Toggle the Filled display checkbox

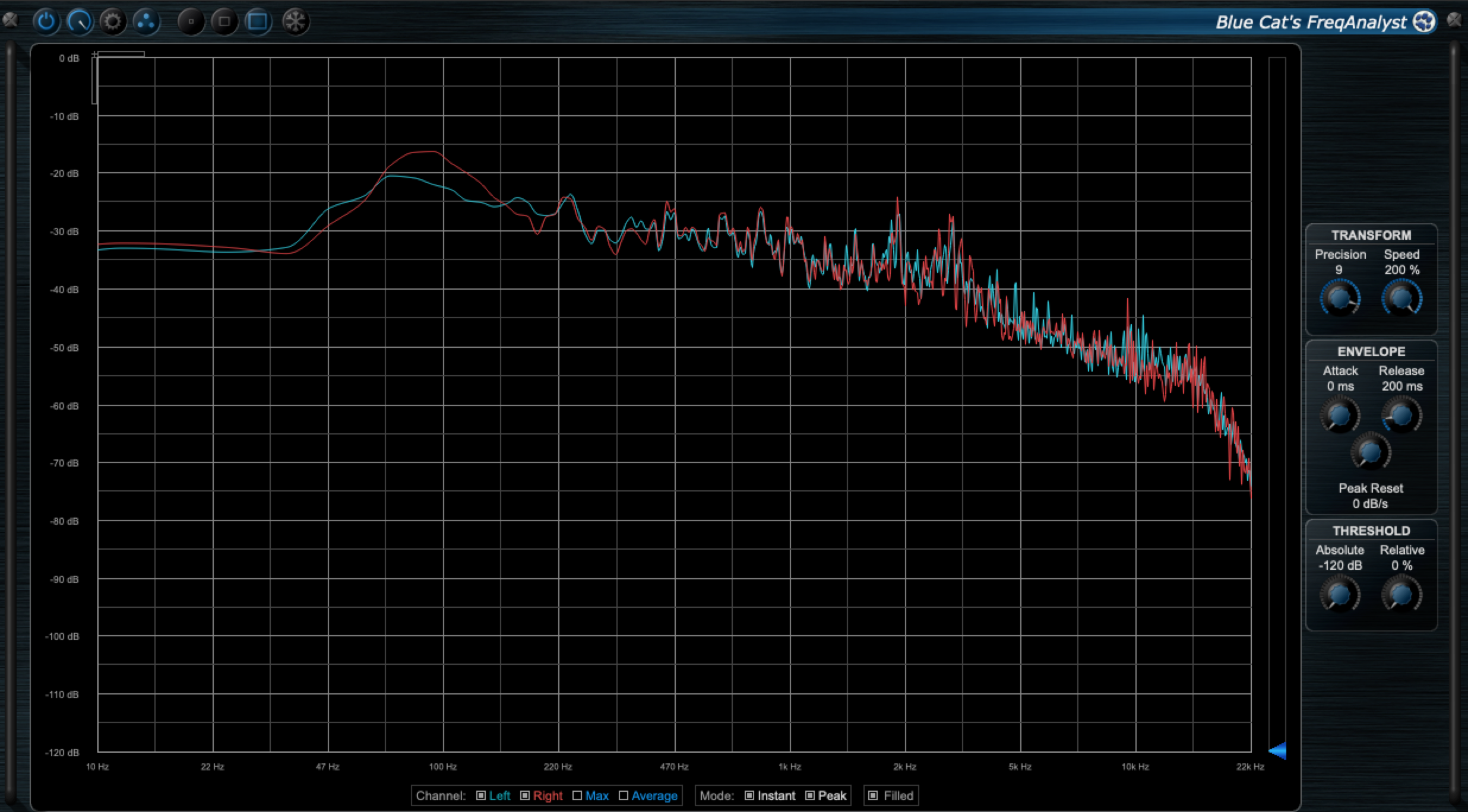coord(873,795)
